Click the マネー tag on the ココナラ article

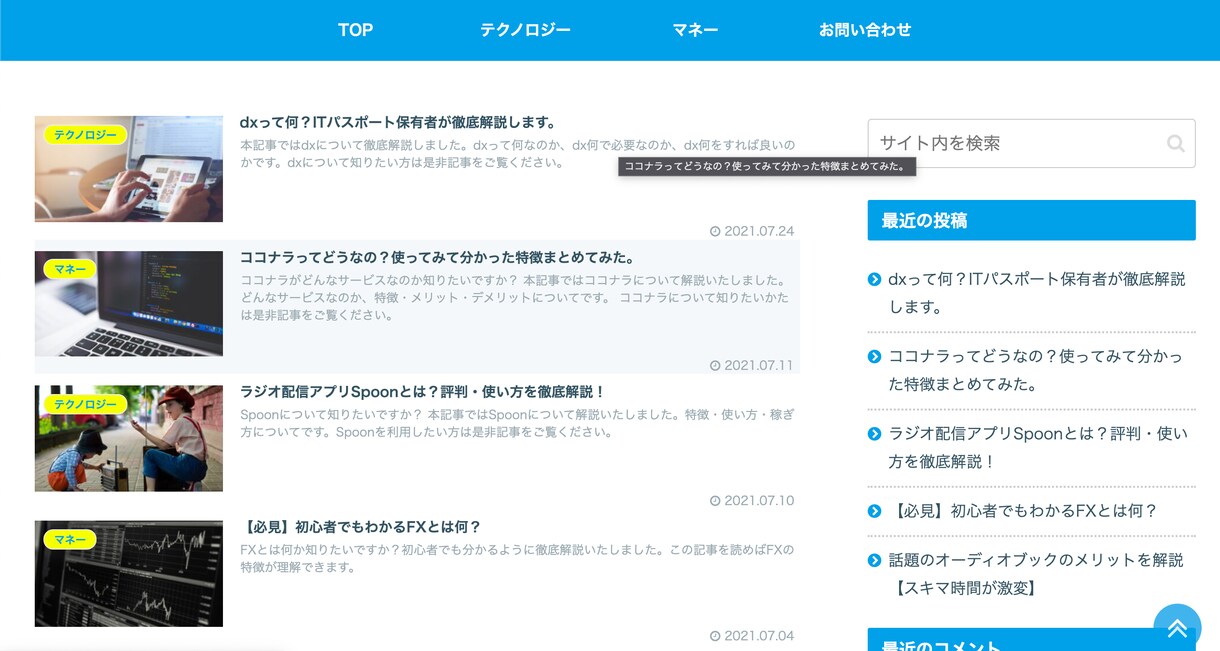(70, 269)
